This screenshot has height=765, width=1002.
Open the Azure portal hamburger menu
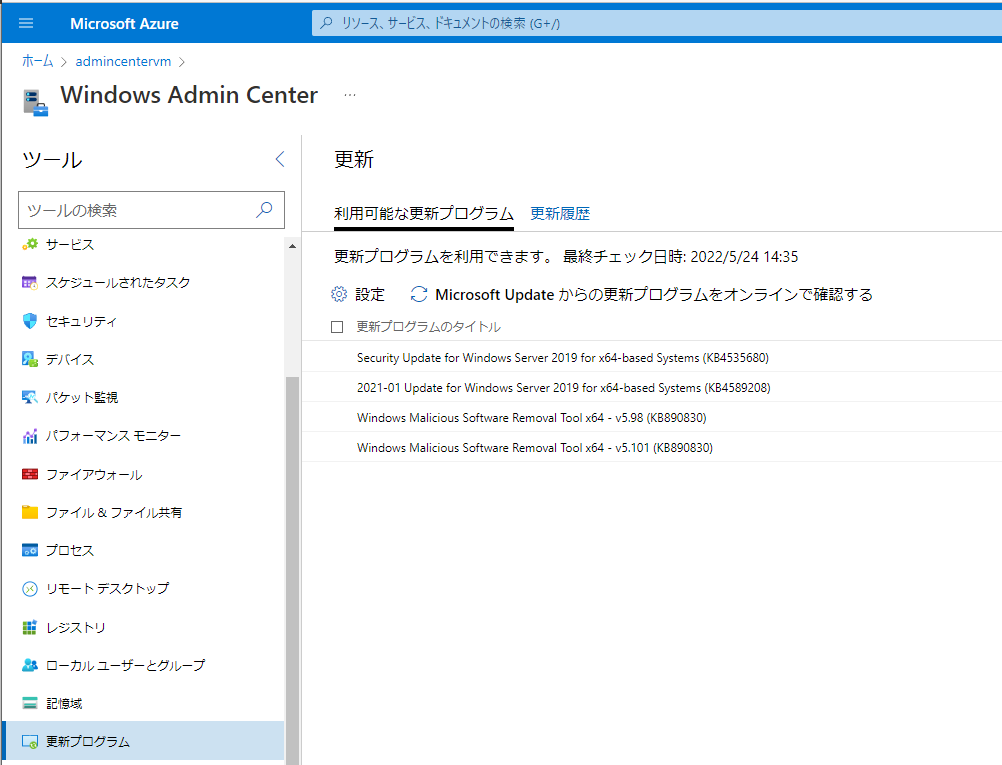point(26,24)
